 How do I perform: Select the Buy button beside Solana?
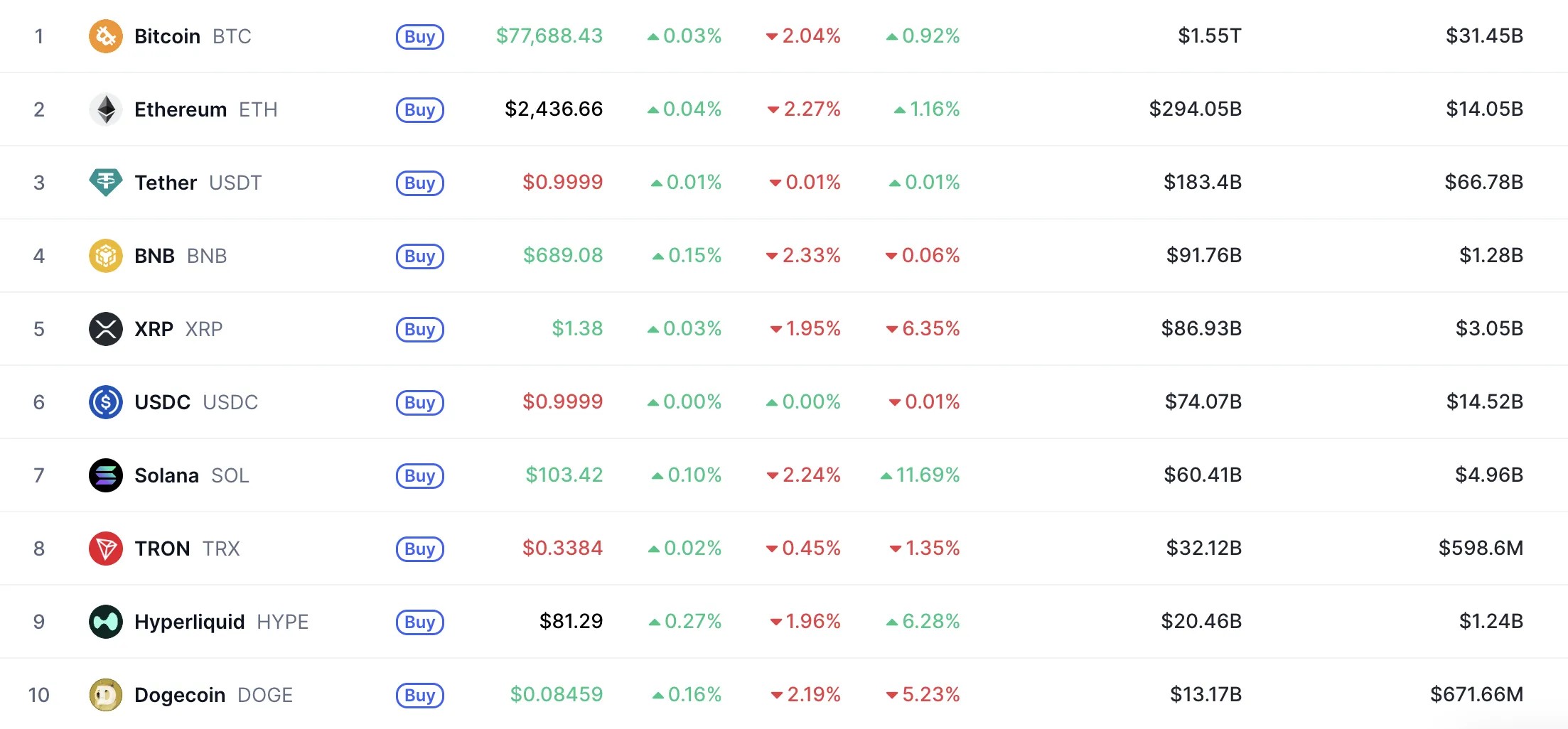coord(419,475)
